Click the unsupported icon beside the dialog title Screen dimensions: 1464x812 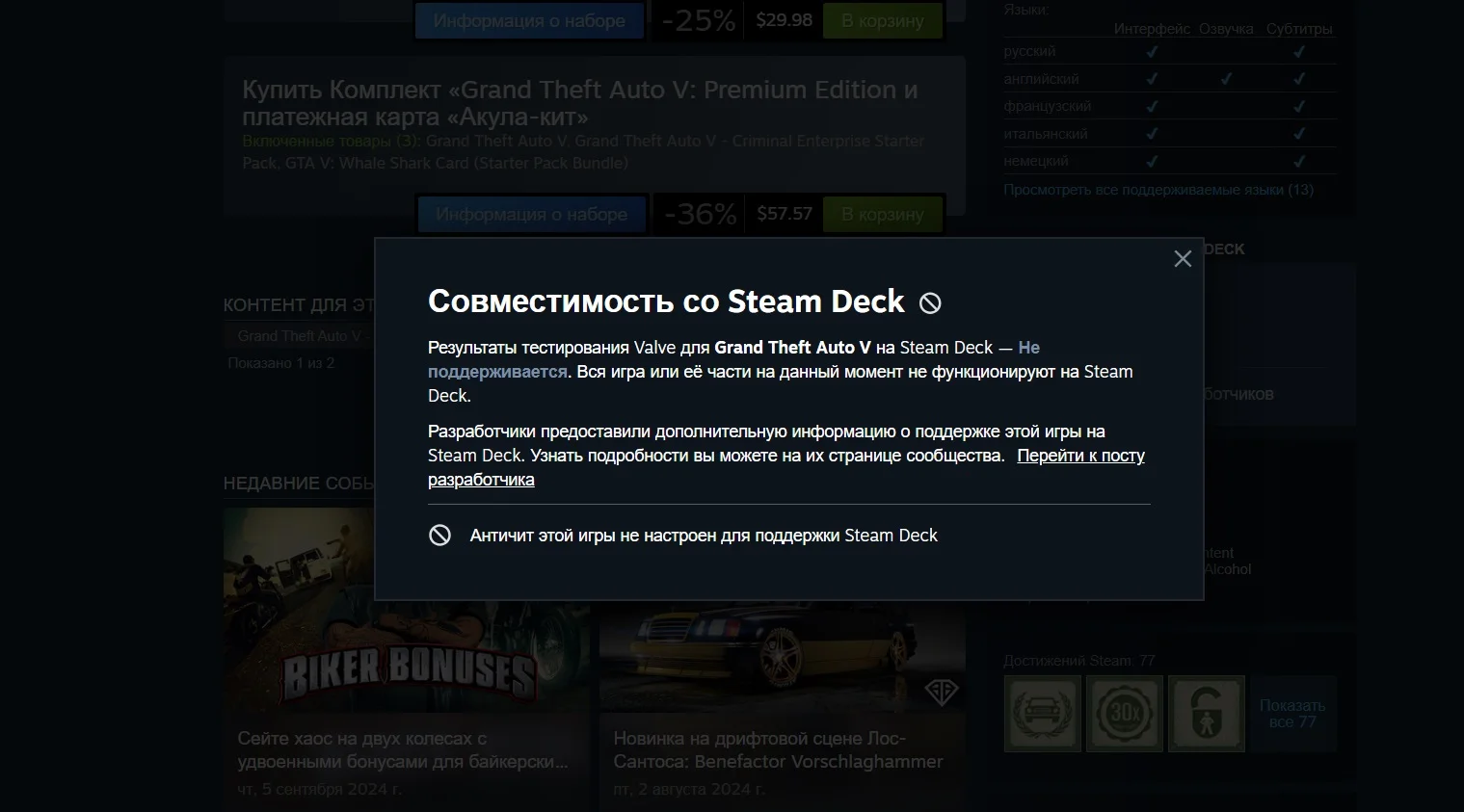pos(930,303)
